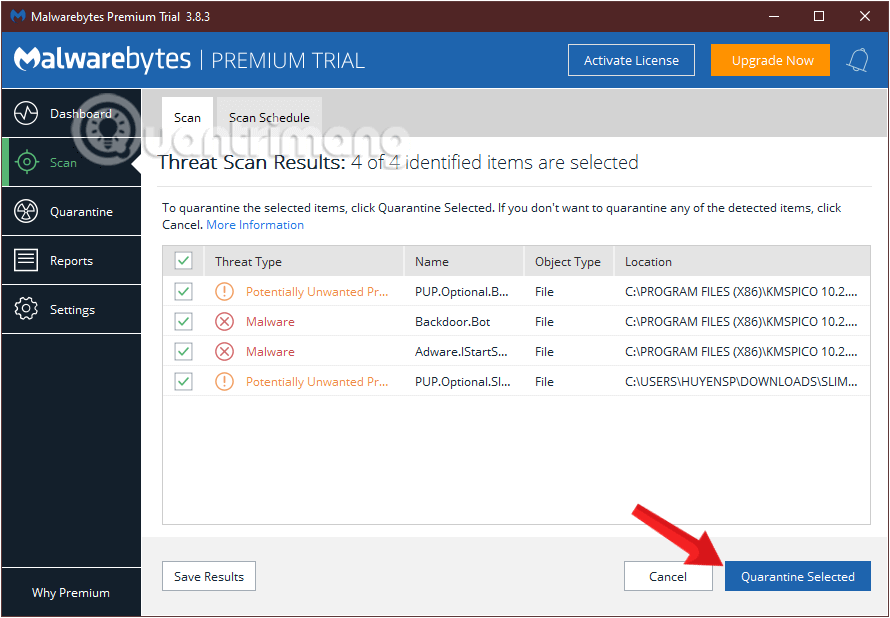Click Quarantine Selected button
The width and height of the screenshot is (890, 618).
(x=797, y=577)
